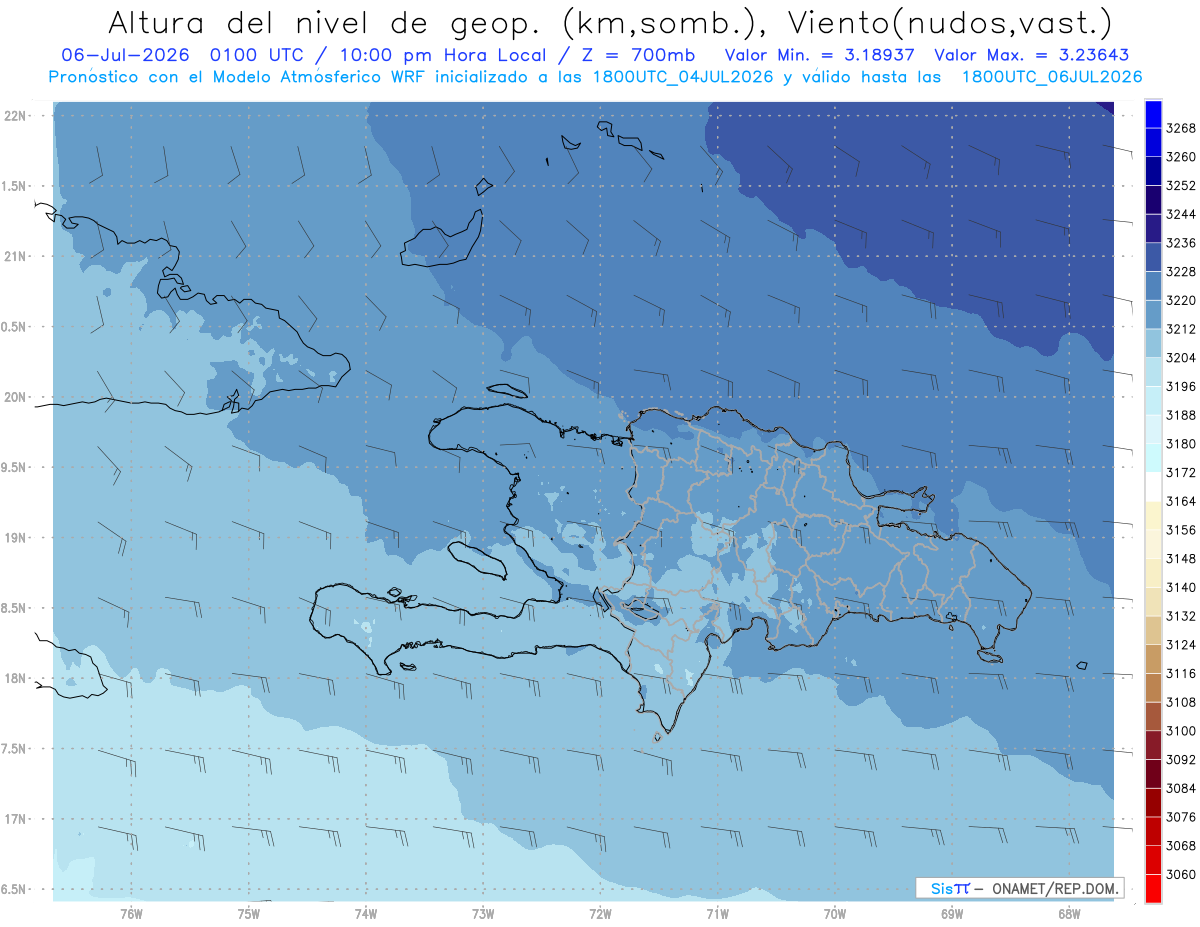Screen dimensions: 1200x927
Task: Click the '3092' colorbar value
Action: 1181,759
